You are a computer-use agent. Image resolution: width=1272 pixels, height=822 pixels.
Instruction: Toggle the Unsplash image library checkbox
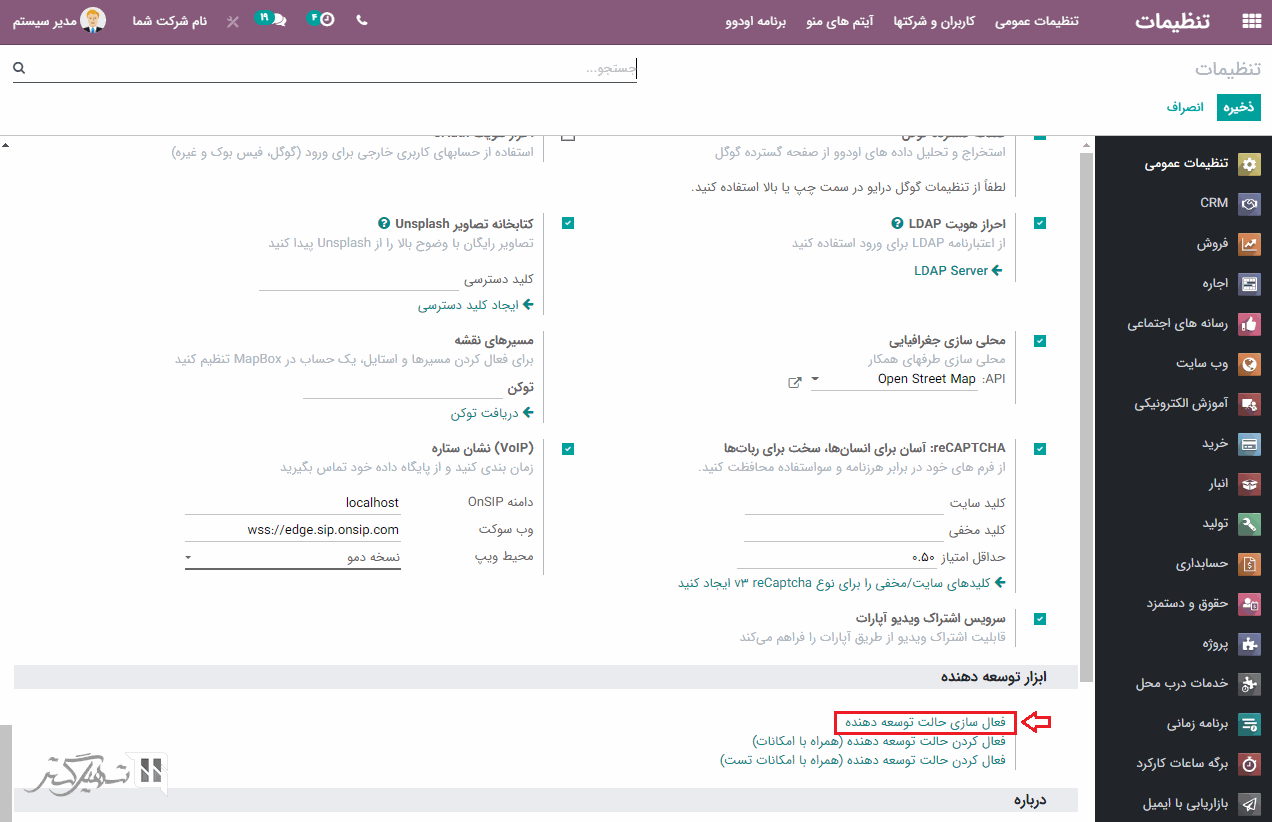(568, 224)
